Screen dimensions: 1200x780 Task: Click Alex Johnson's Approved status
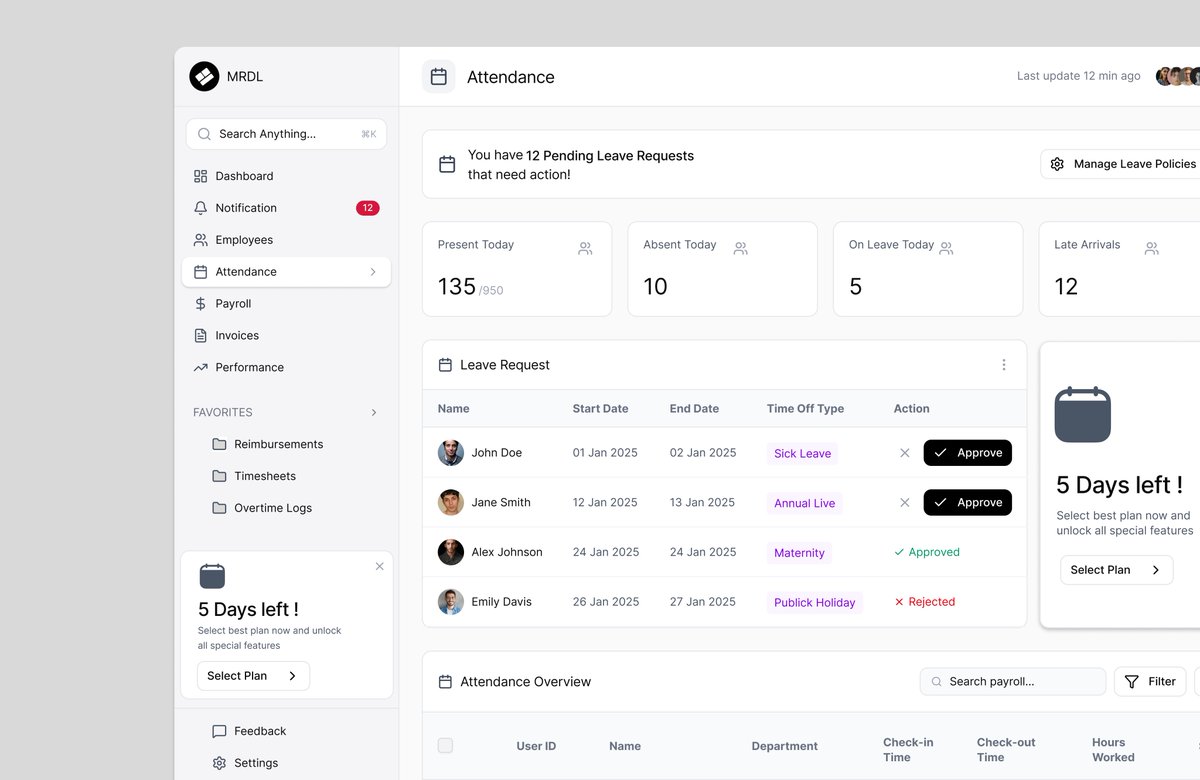point(927,552)
